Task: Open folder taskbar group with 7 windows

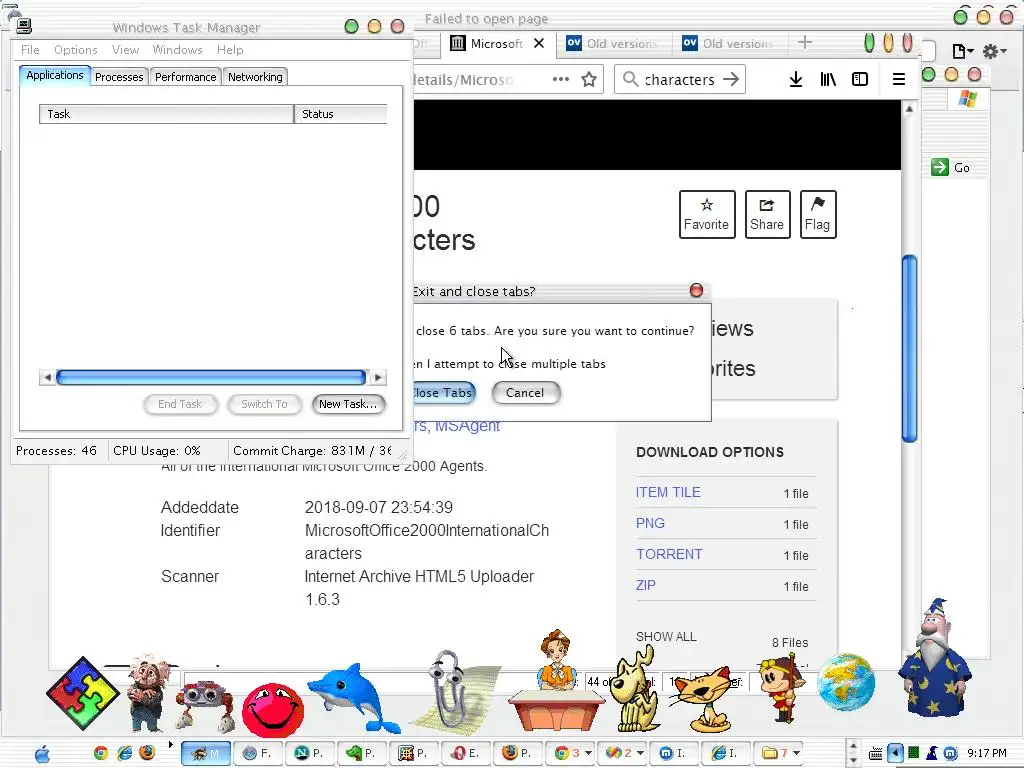Action: coord(778,753)
